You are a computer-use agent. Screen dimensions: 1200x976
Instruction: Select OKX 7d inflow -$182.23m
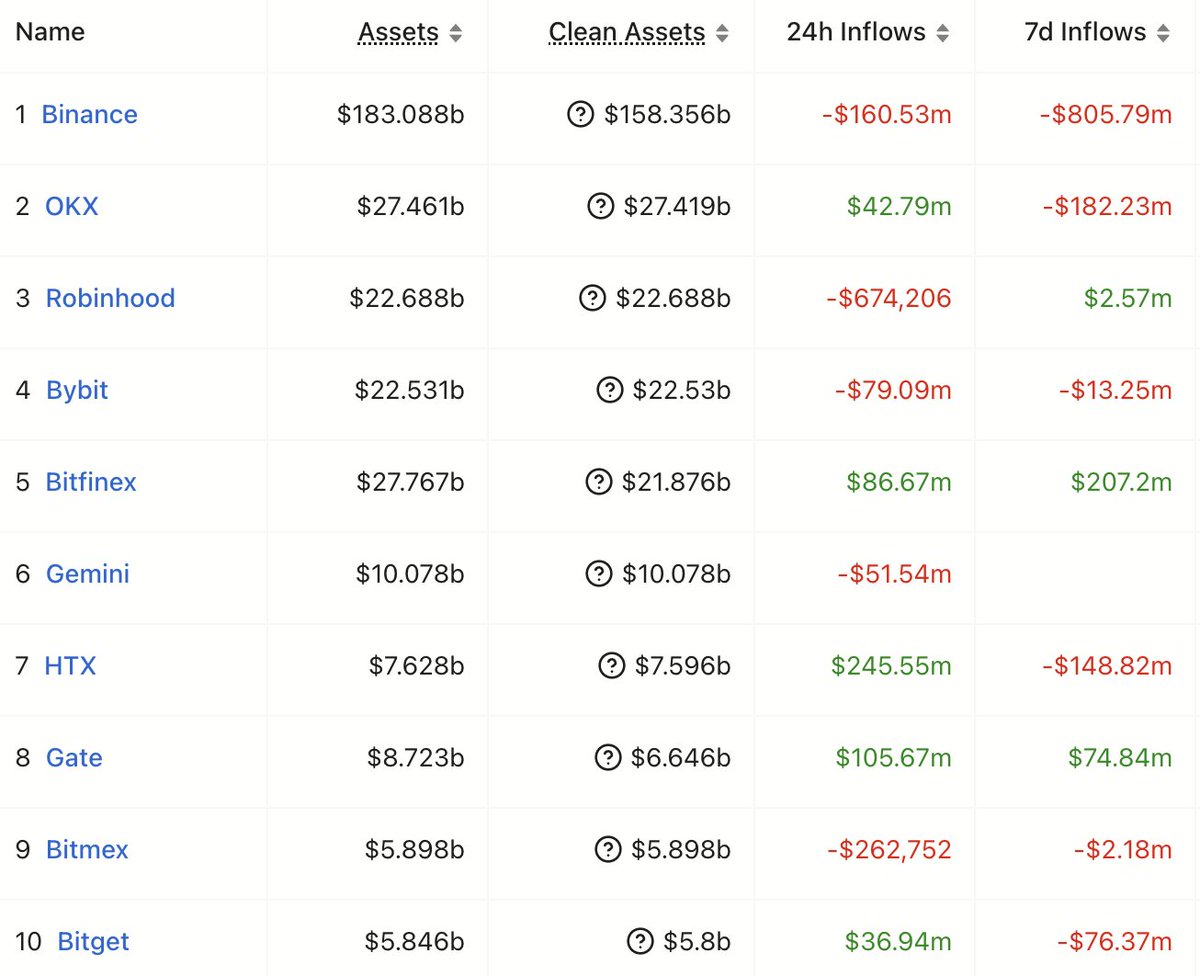[x=1107, y=206]
